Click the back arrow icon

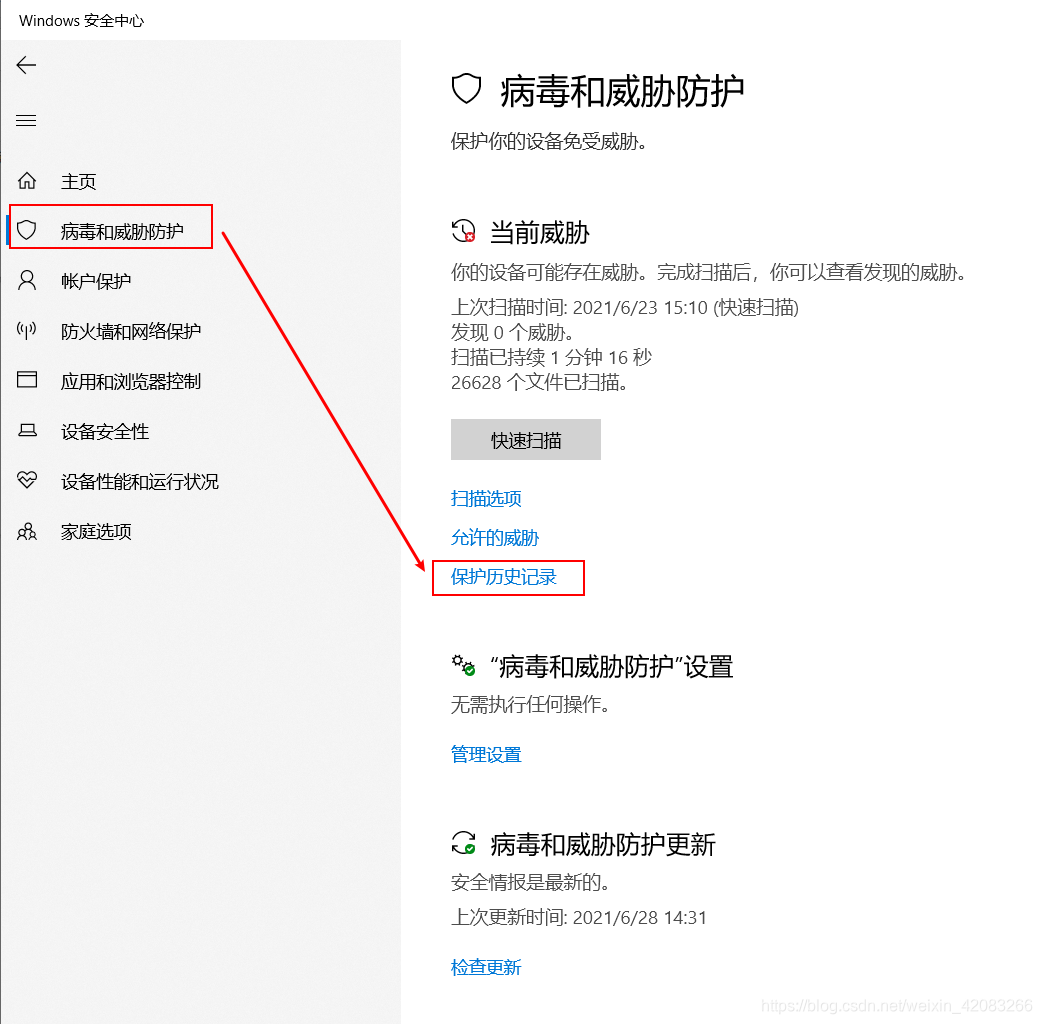pos(26,65)
